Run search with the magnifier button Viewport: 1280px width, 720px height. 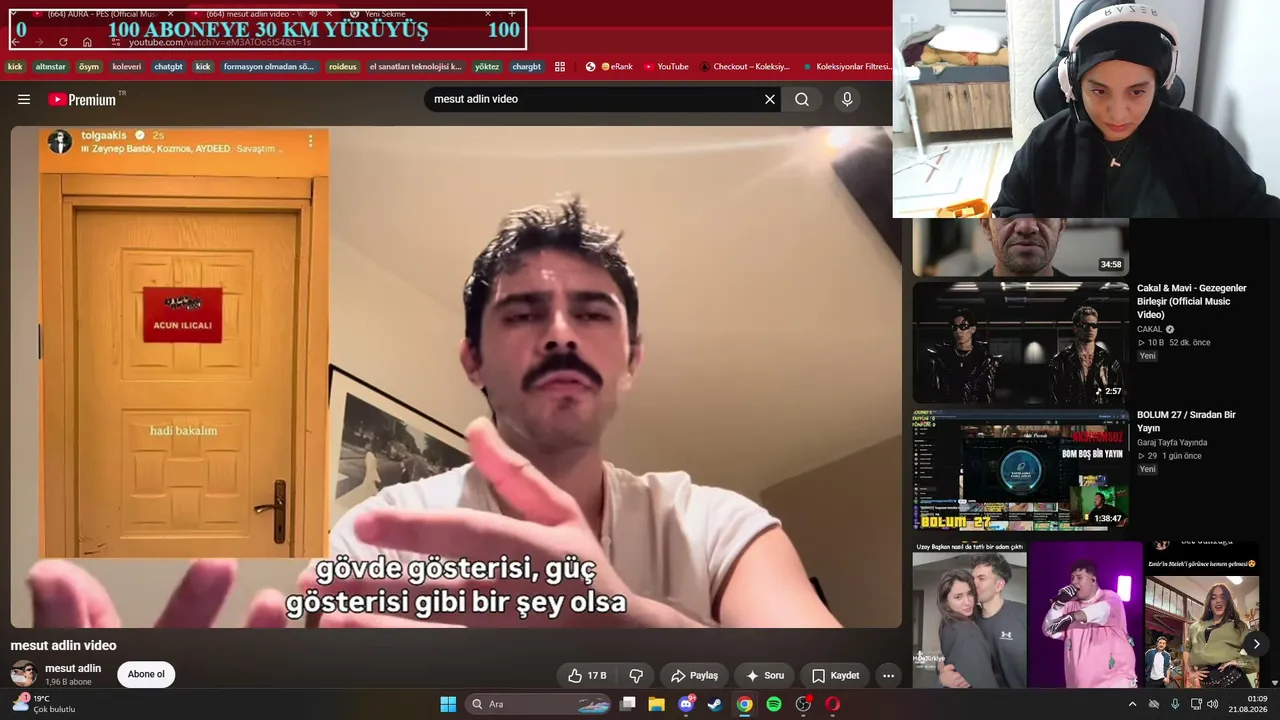(802, 99)
